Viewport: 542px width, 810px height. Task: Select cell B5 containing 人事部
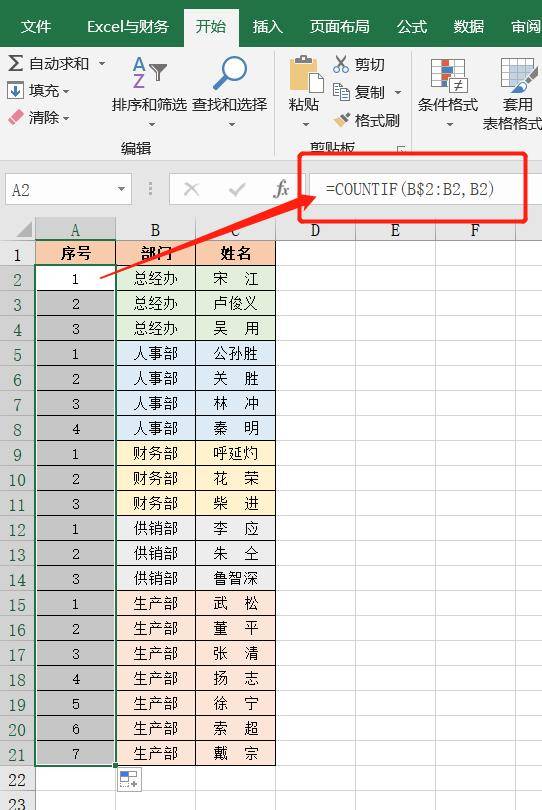(x=156, y=354)
